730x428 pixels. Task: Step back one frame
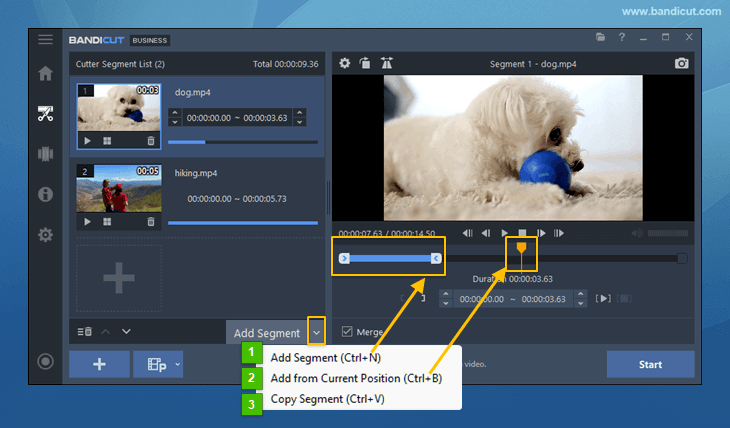coord(486,233)
